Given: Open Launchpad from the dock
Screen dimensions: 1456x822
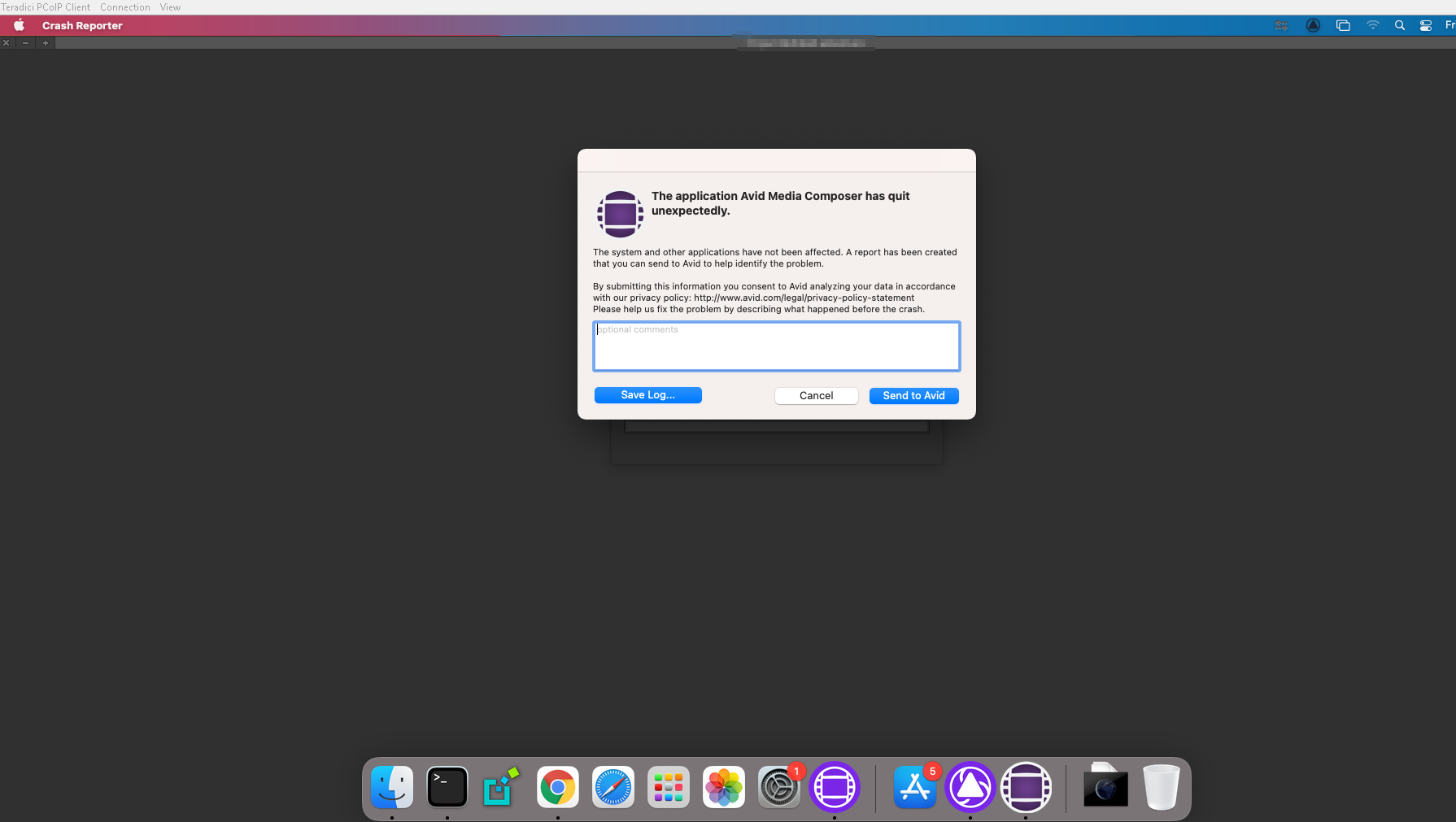Looking at the screenshot, I should [x=669, y=787].
